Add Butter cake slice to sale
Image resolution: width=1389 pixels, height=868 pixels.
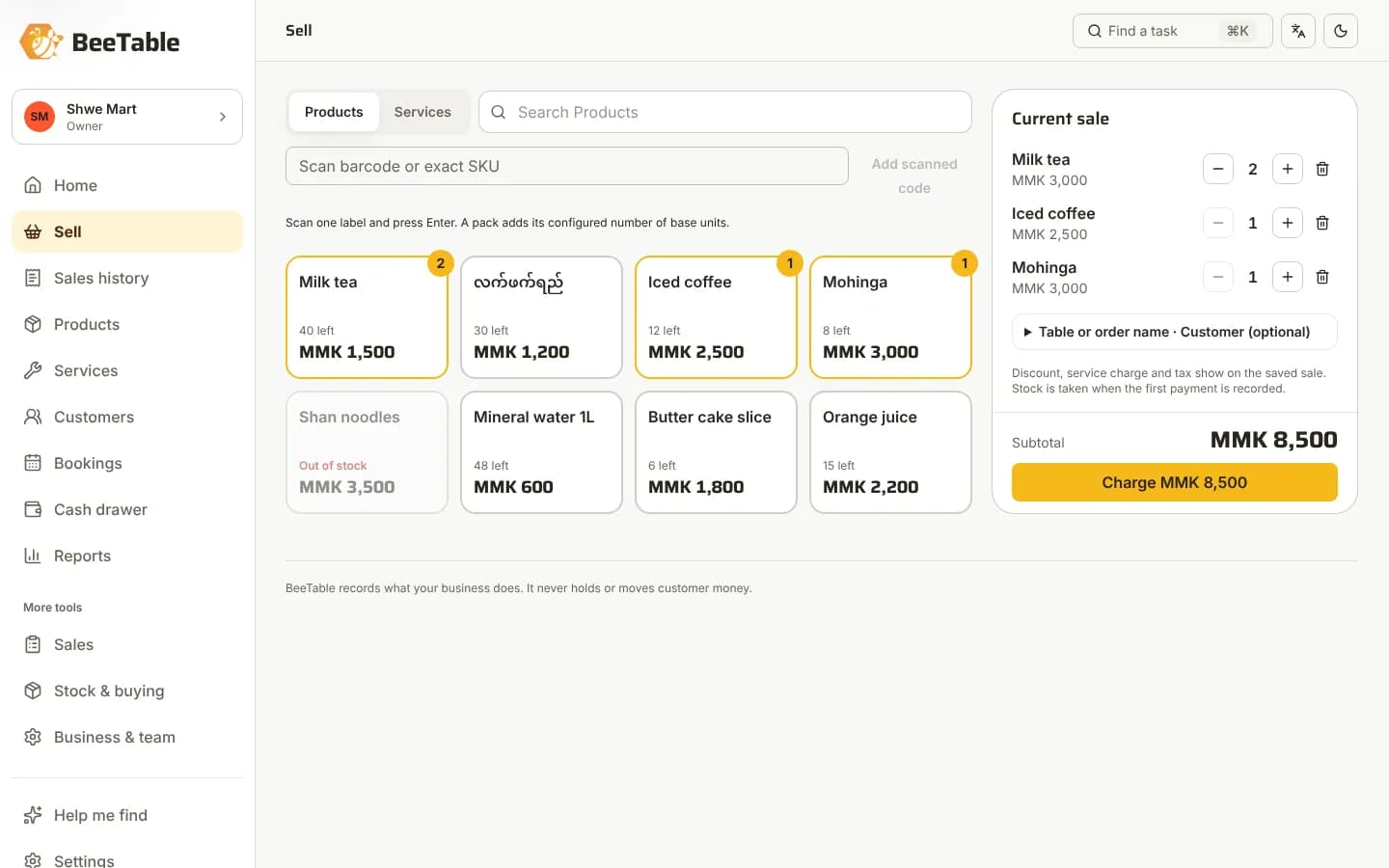coord(716,452)
